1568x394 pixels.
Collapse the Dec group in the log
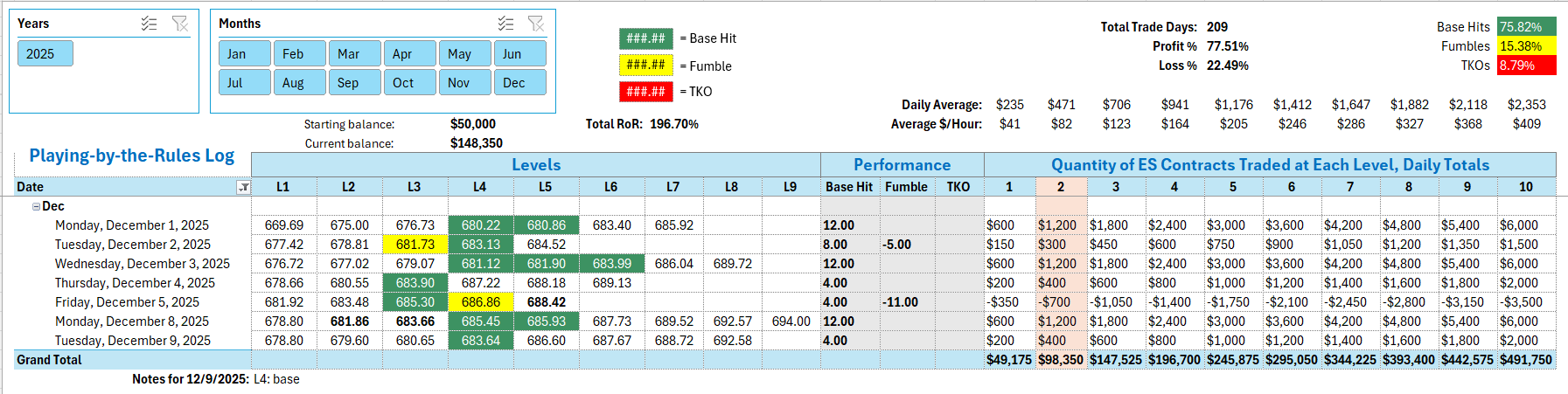36,207
